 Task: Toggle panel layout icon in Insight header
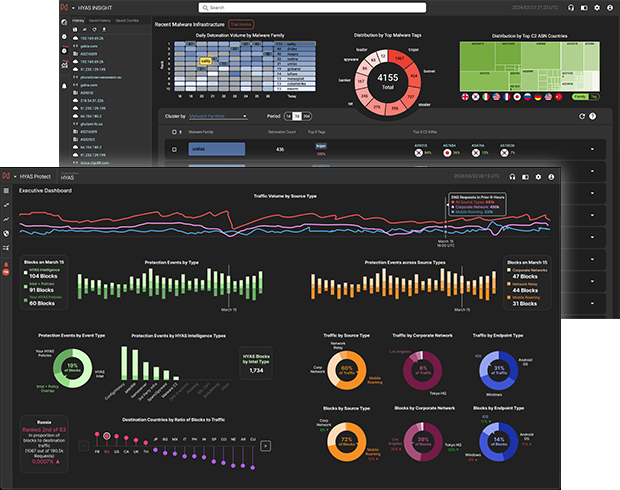coord(584,8)
